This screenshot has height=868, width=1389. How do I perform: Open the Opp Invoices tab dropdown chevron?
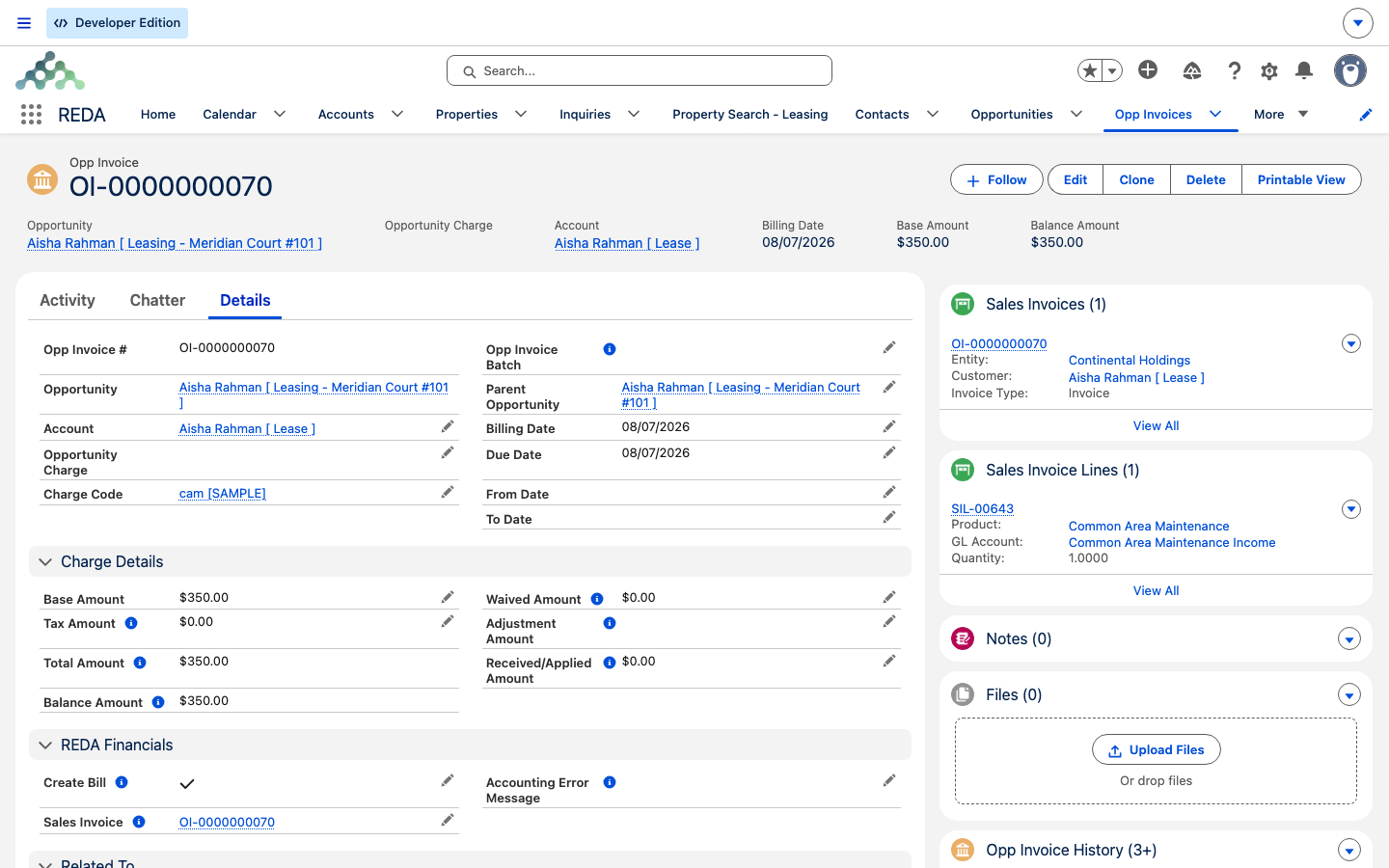[x=1215, y=114]
